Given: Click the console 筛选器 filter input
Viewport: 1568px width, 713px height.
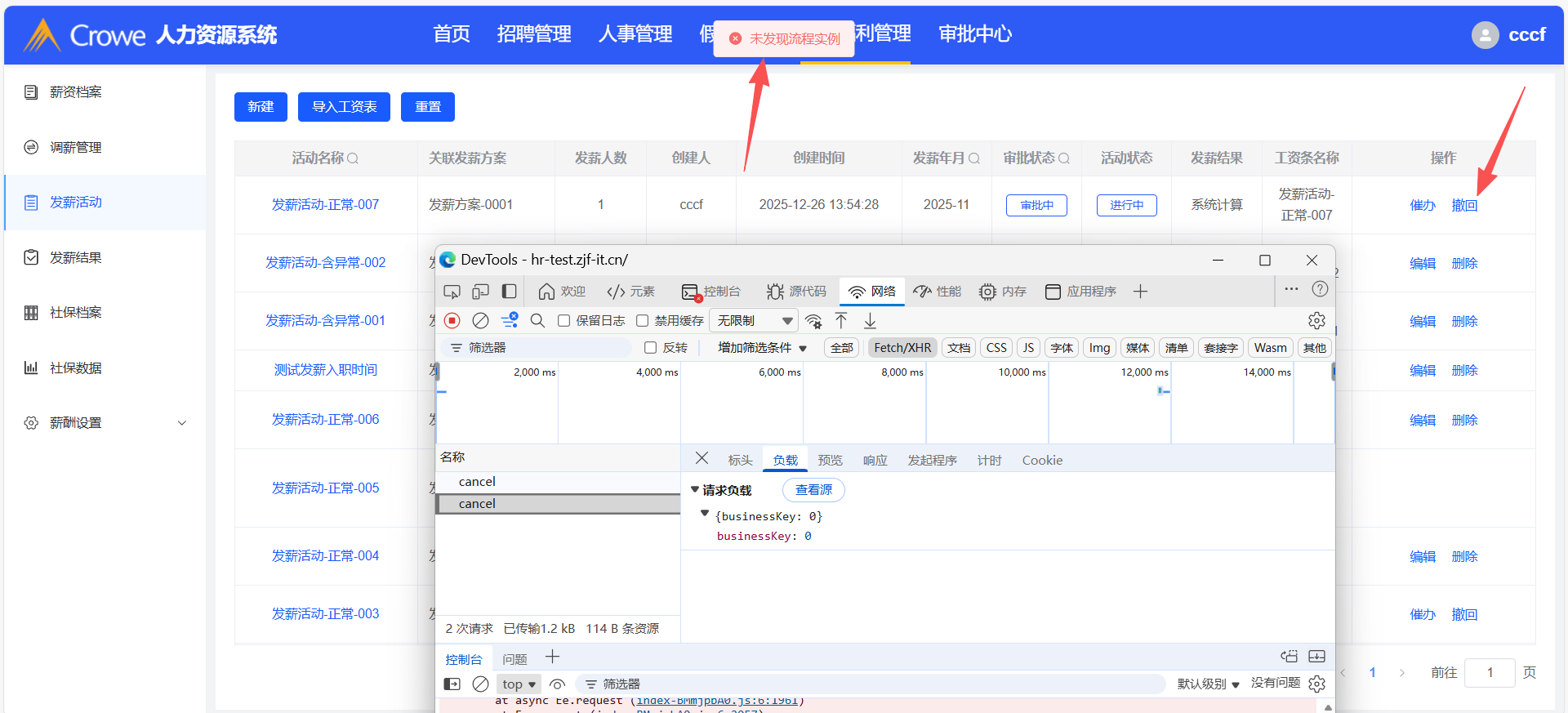Looking at the screenshot, I should click(x=870, y=684).
